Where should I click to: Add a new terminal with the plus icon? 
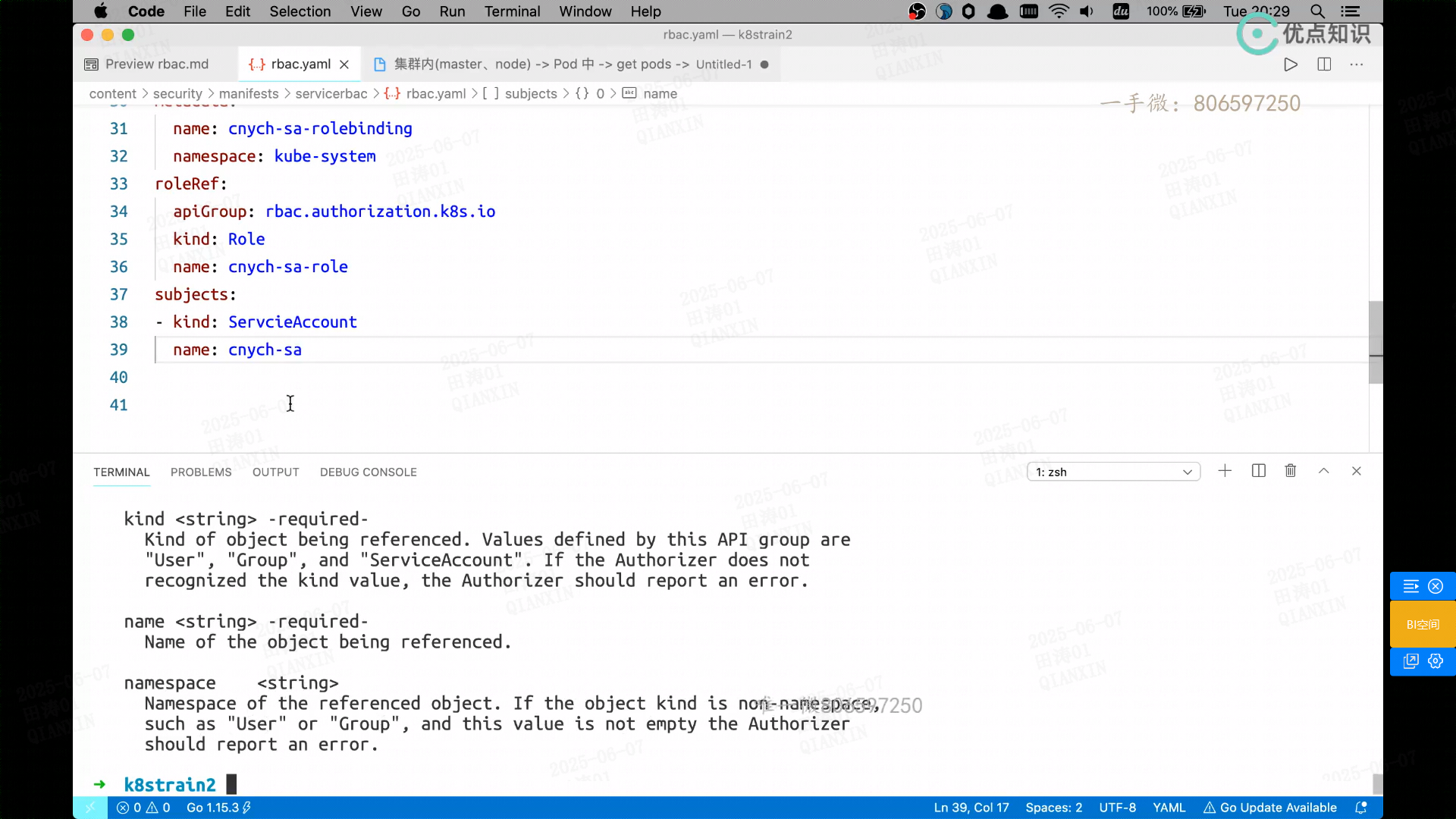point(1225,471)
